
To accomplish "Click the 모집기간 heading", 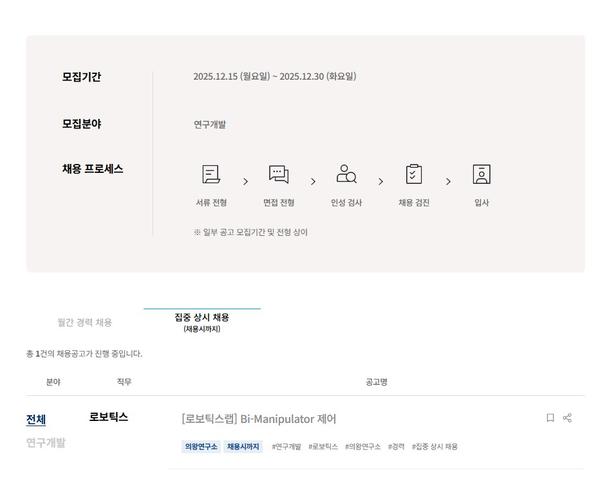I will [82, 77].
